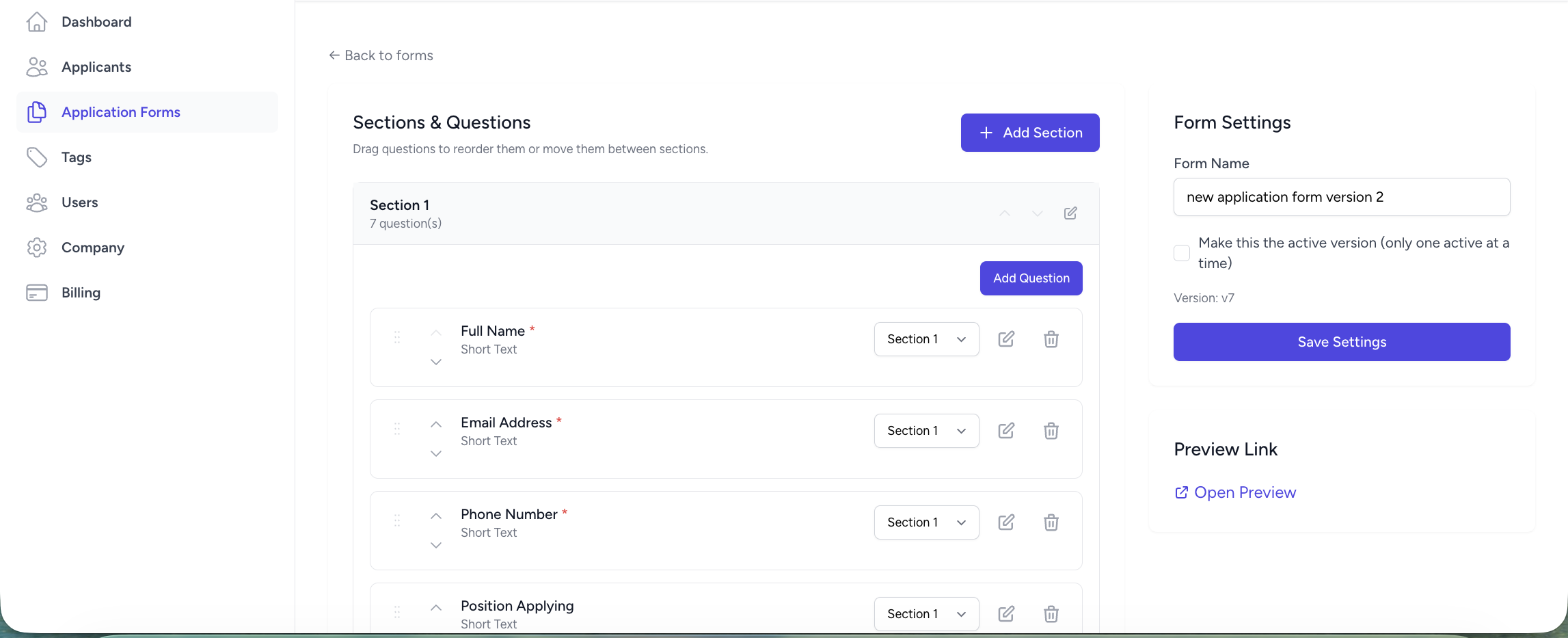Screen dimensions: 1568x638
Task: Save the form settings
Action: point(1342,342)
